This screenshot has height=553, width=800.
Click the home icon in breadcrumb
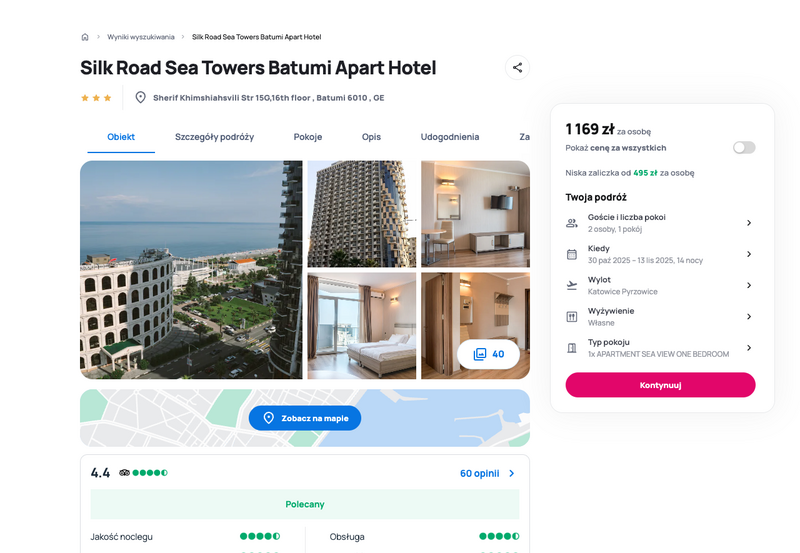pos(85,37)
